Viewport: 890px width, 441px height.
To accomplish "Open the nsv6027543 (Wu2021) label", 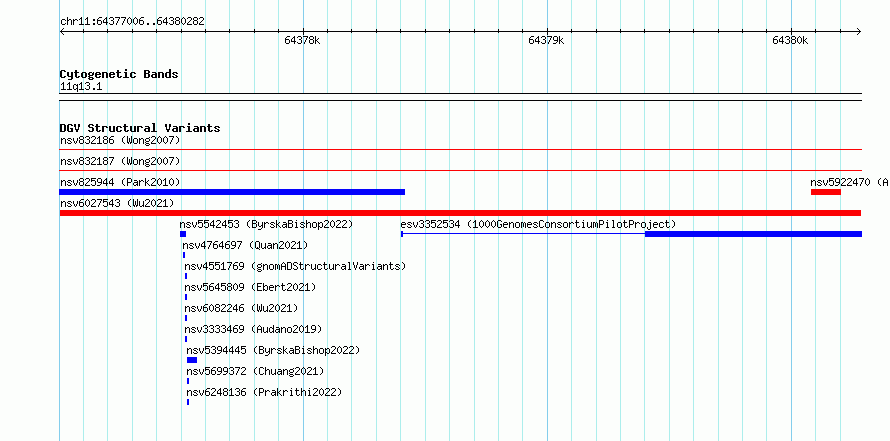I will [117, 203].
